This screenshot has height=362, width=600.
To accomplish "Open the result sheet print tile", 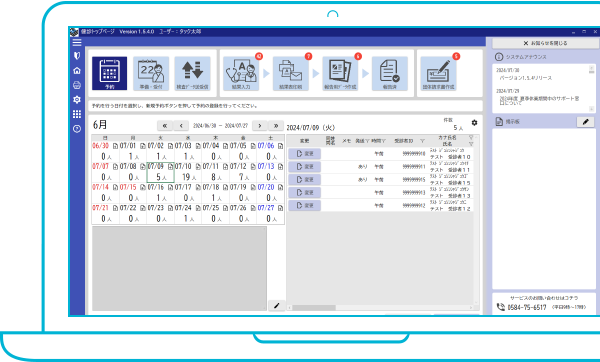I will tap(290, 73).
